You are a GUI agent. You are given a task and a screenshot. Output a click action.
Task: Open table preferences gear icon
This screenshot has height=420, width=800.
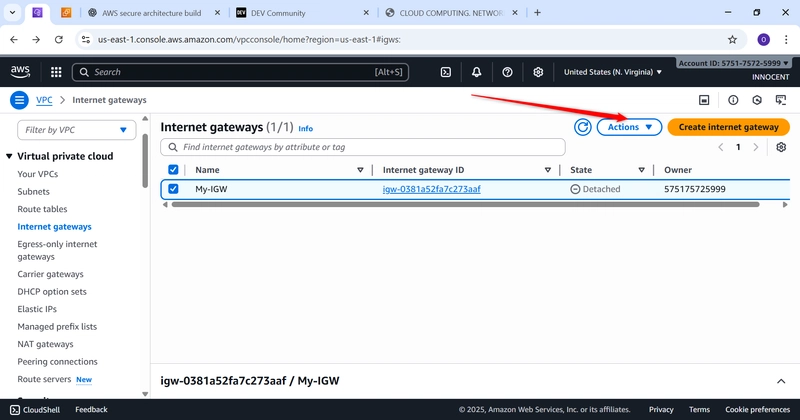pyautogui.click(x=781, y=147)
